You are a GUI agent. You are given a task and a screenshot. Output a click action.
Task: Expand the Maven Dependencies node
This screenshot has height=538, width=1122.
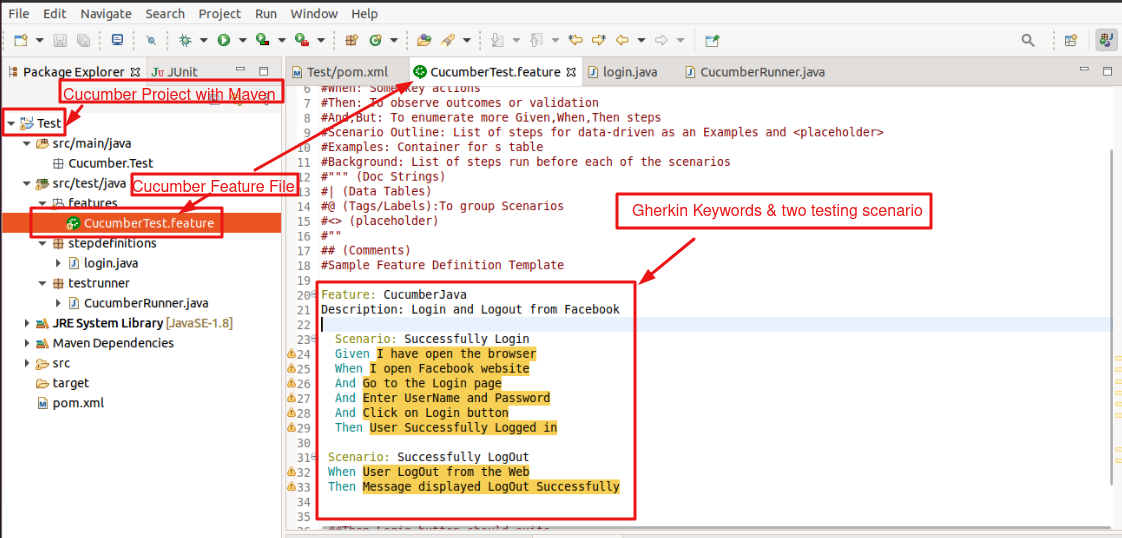point(27,343)
